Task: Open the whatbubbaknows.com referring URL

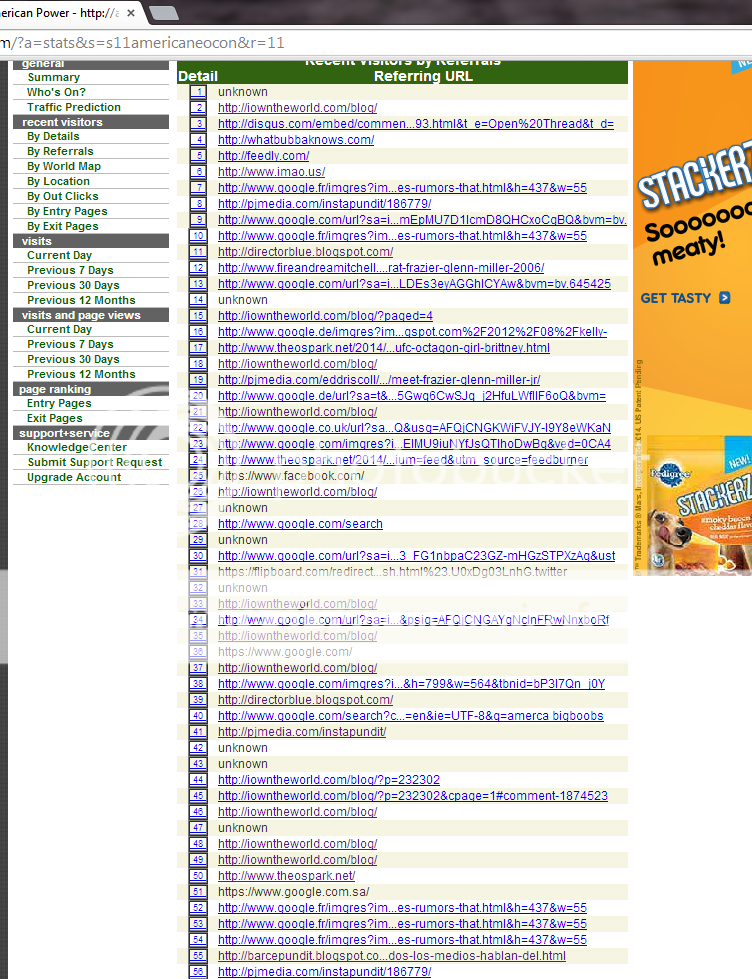Action: [296, 140]
